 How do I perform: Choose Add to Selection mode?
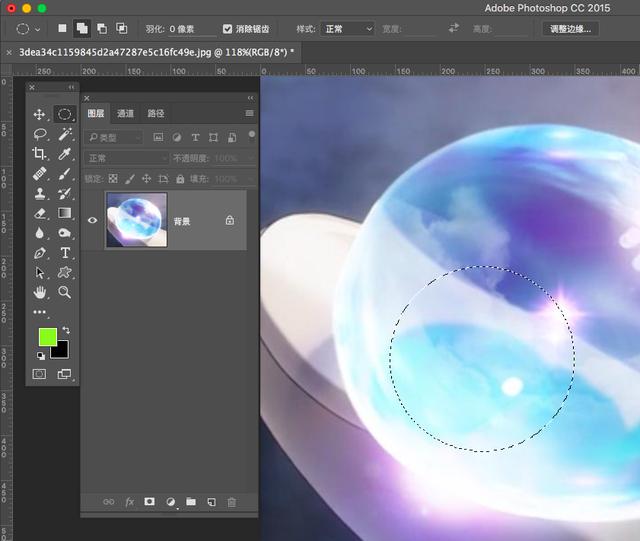(82, 28)
